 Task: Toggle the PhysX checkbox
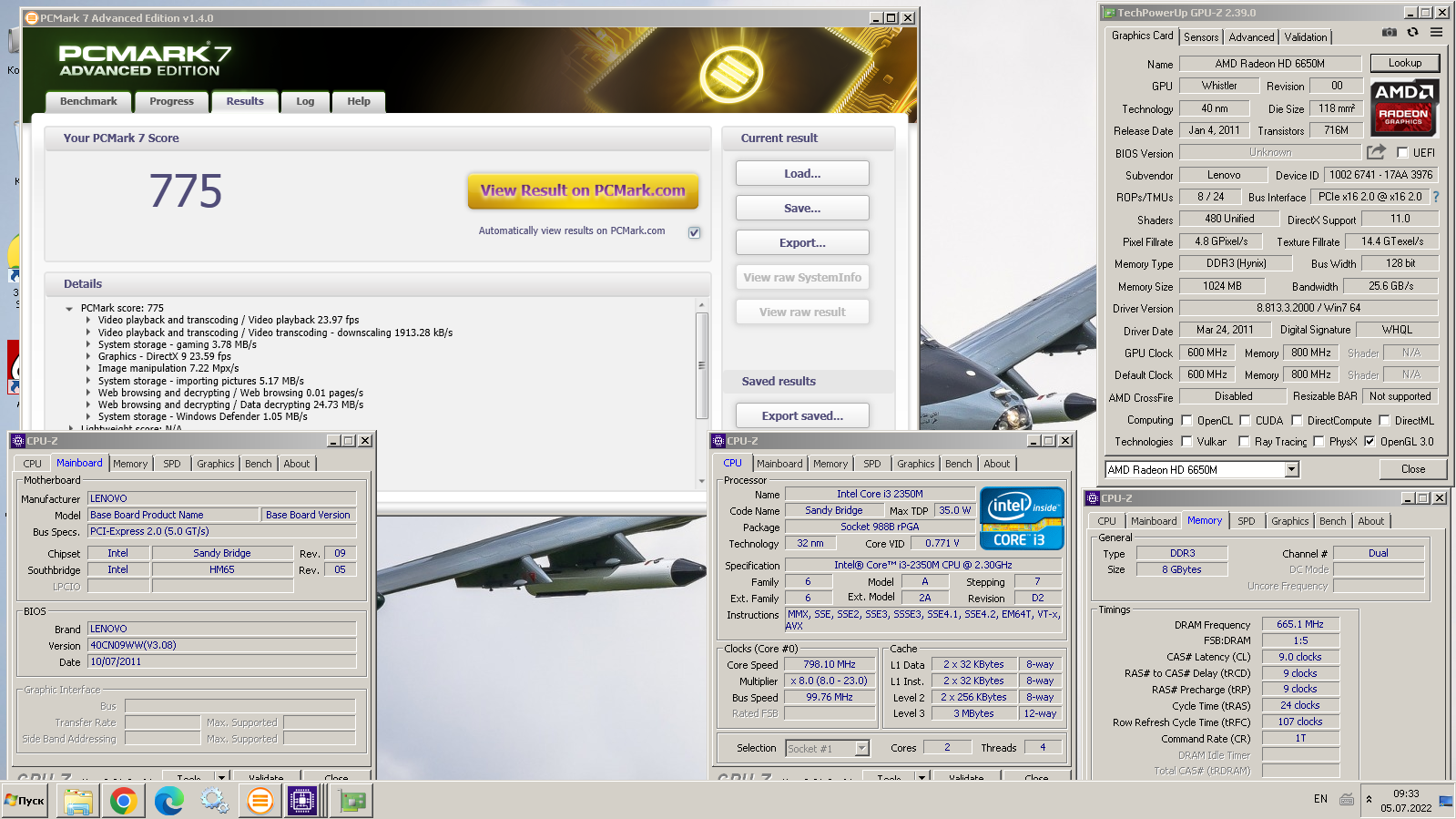pyautogui.click(x=1318, y=441)
